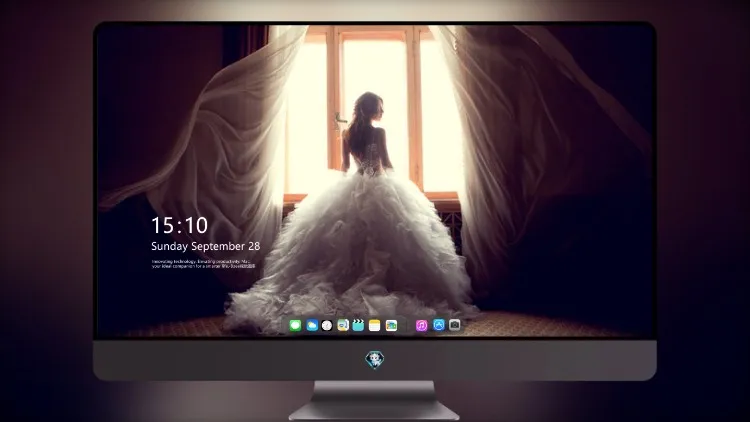Screen dimensions: 750x422
Task: Open the Weather app in the dock
Action: point(312,325)
